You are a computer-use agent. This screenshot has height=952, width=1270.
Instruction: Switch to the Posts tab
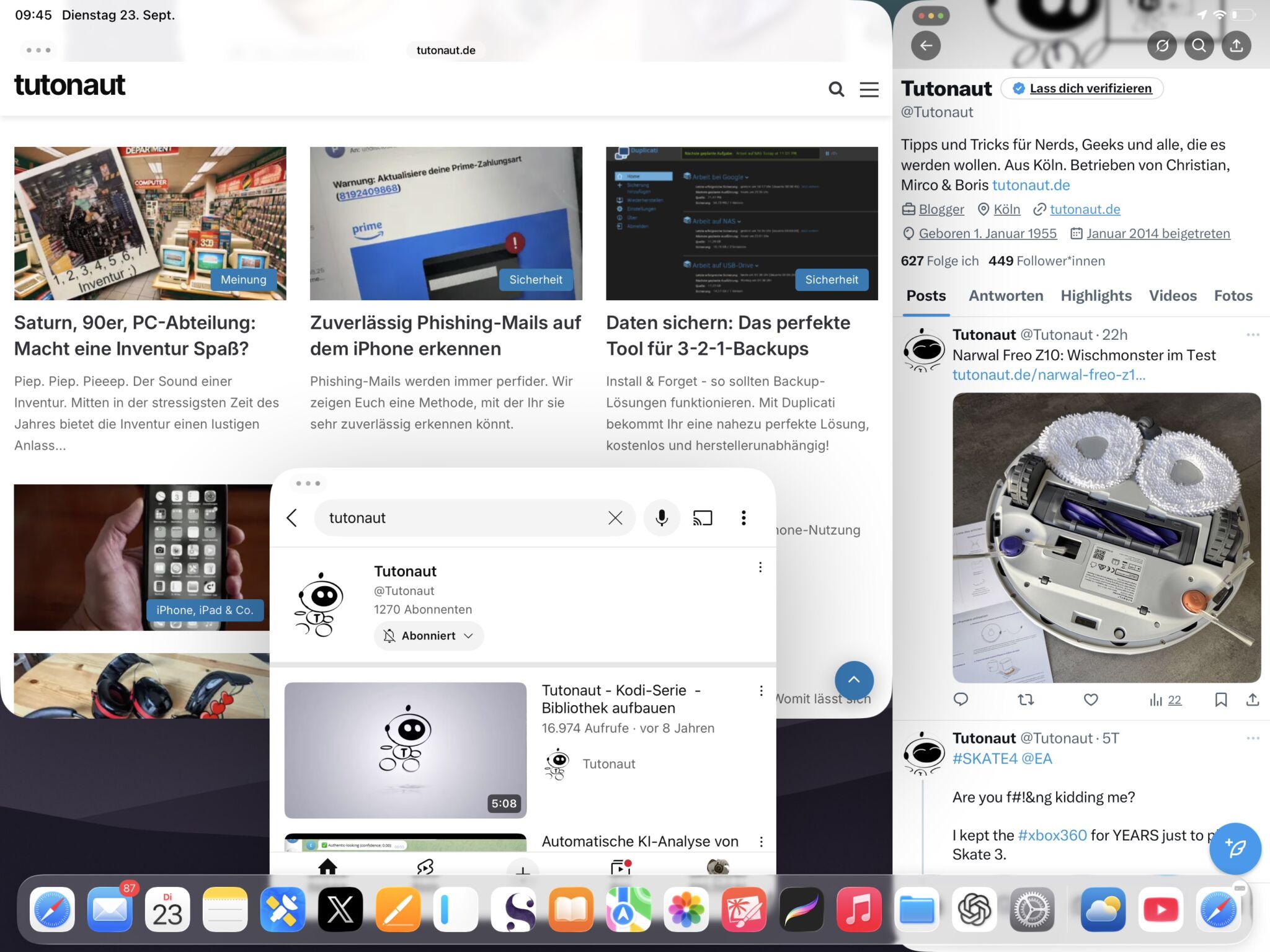coord(926,296)
